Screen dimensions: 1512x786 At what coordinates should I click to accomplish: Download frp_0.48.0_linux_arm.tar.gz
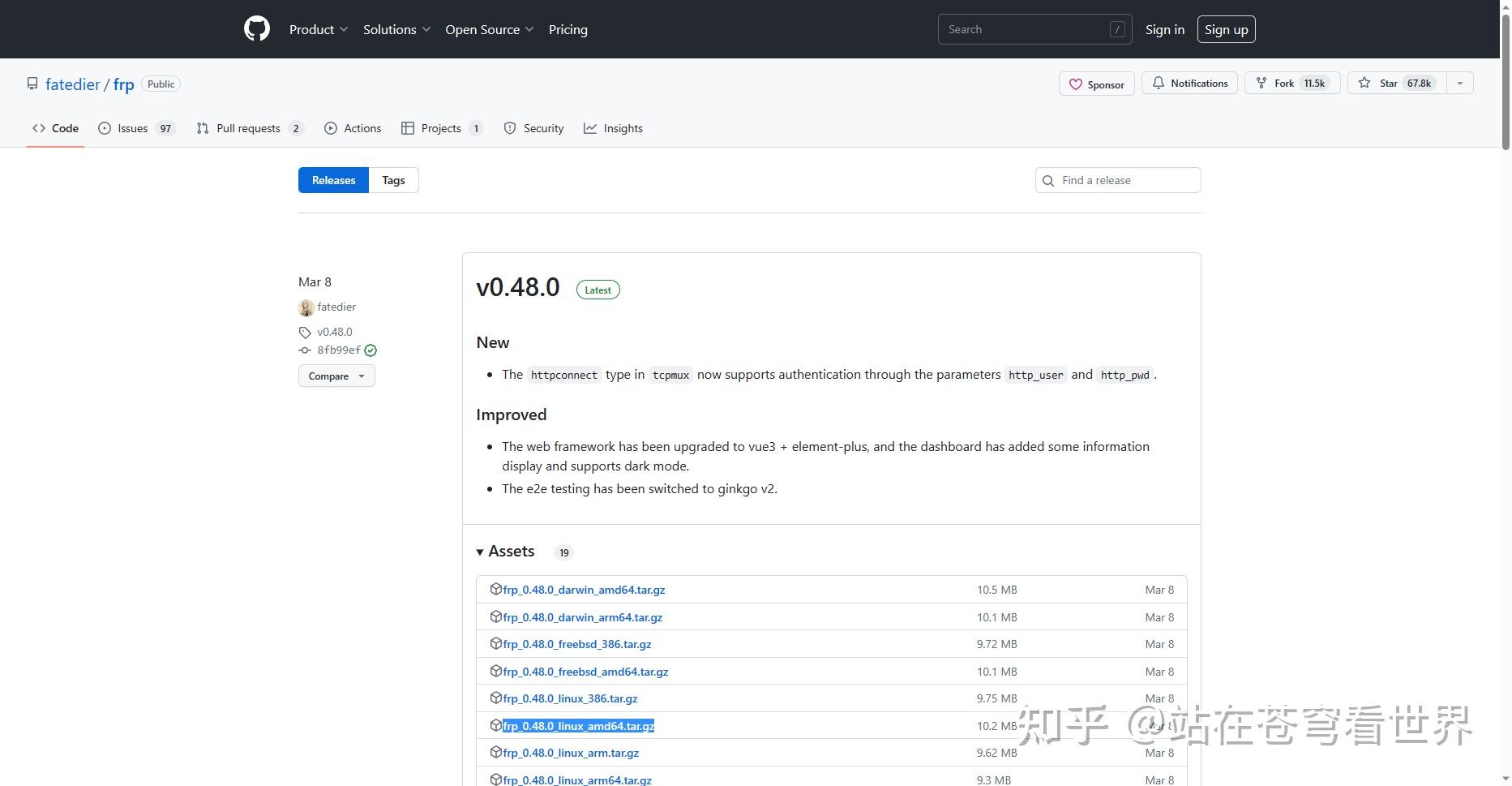click(571, 753)
